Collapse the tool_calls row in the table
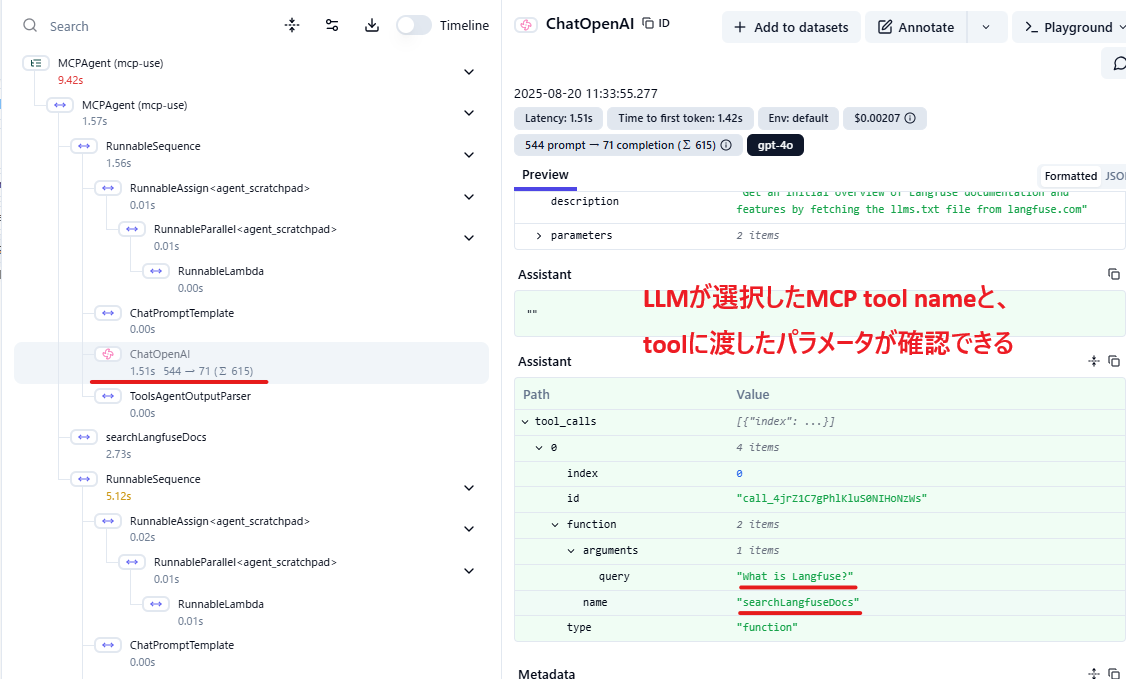 click(x=524, y=421)
